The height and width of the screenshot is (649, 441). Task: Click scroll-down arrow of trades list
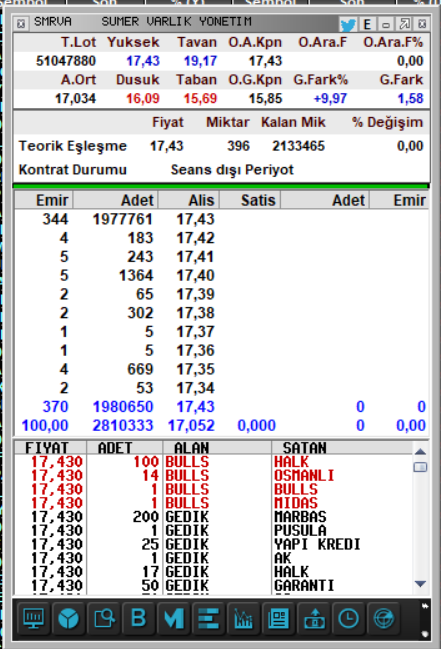420,584
